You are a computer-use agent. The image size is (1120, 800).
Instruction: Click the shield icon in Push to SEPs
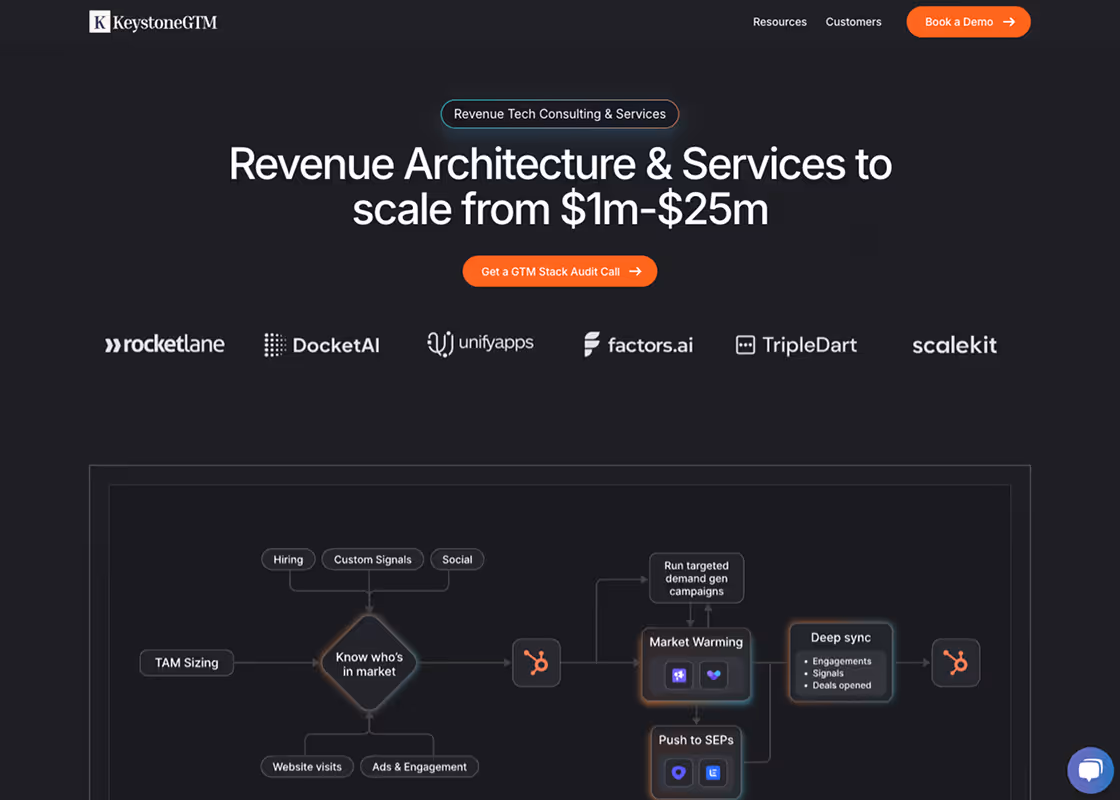pos(679,772)
